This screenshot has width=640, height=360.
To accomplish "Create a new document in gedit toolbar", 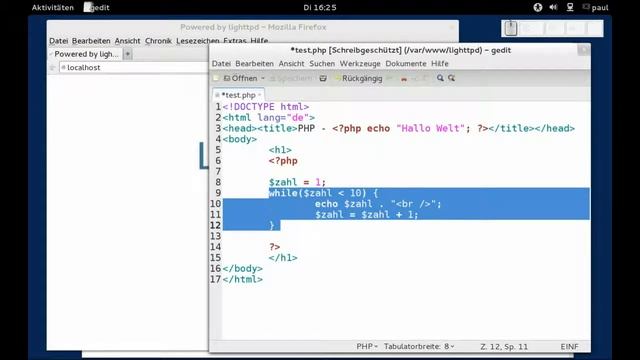I will 216,78.
